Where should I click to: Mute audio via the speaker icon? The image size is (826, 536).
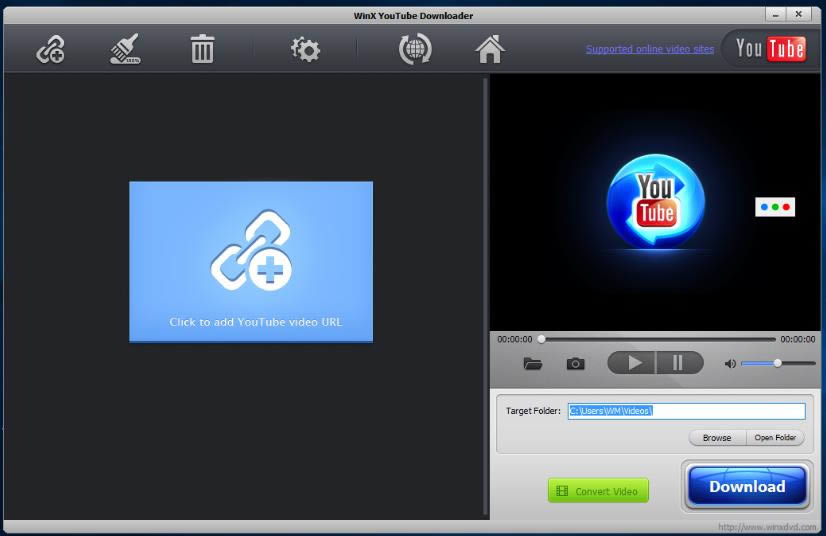(730, 364)
